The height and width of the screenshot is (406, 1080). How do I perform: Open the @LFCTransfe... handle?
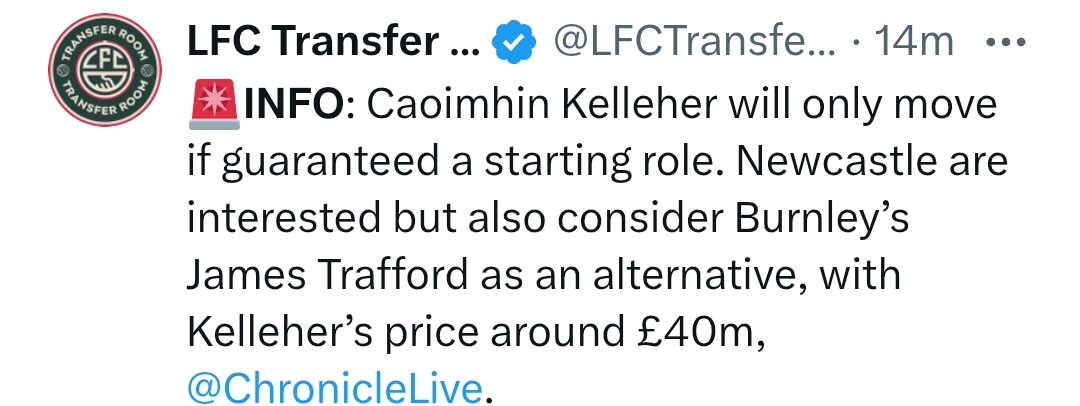pos(693,43)
